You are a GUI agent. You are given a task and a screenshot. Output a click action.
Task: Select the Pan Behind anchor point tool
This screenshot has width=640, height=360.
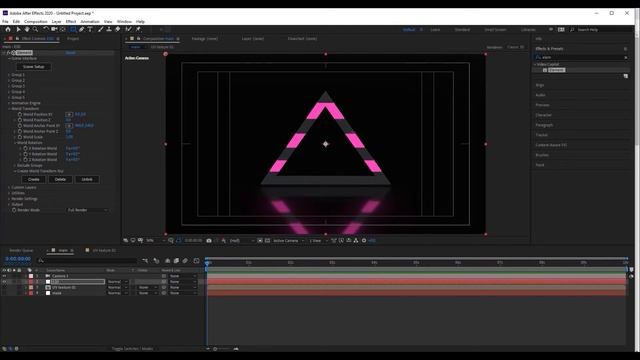click(62, 29)
